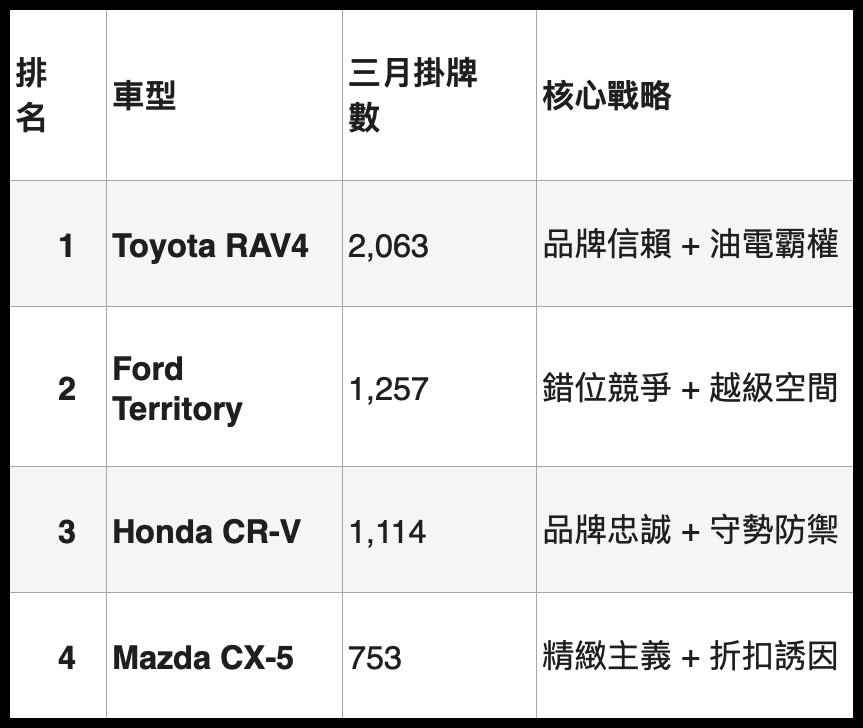The width and height of the screenshot is (863, 728).
Task: Click the 車型 column header
Action: tap(144, 96)
